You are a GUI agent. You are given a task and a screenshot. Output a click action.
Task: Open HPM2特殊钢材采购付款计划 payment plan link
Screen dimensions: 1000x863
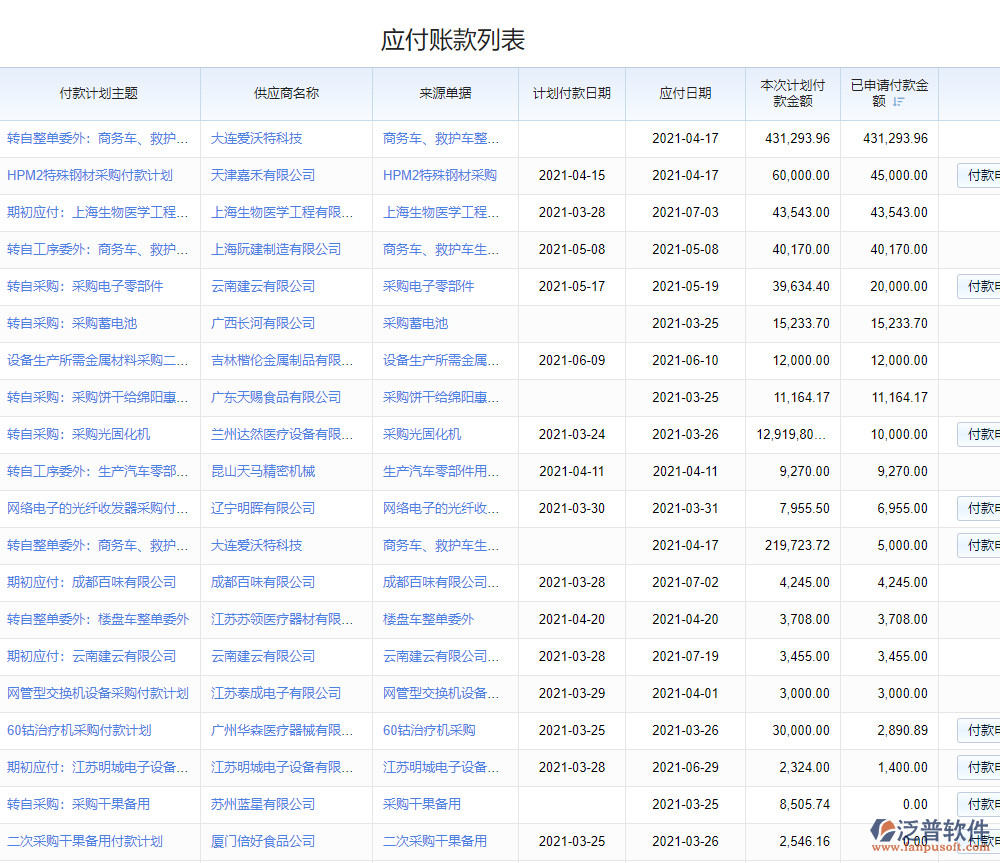coord(90,175)
